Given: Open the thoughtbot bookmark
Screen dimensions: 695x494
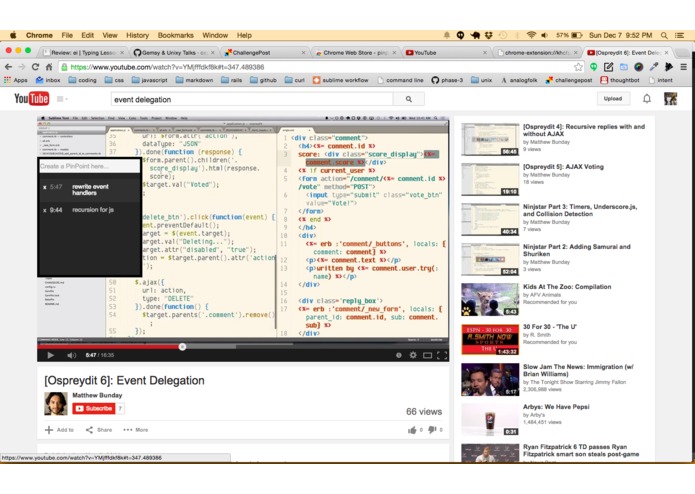Looking at the screenshot, I should point(620,80).
